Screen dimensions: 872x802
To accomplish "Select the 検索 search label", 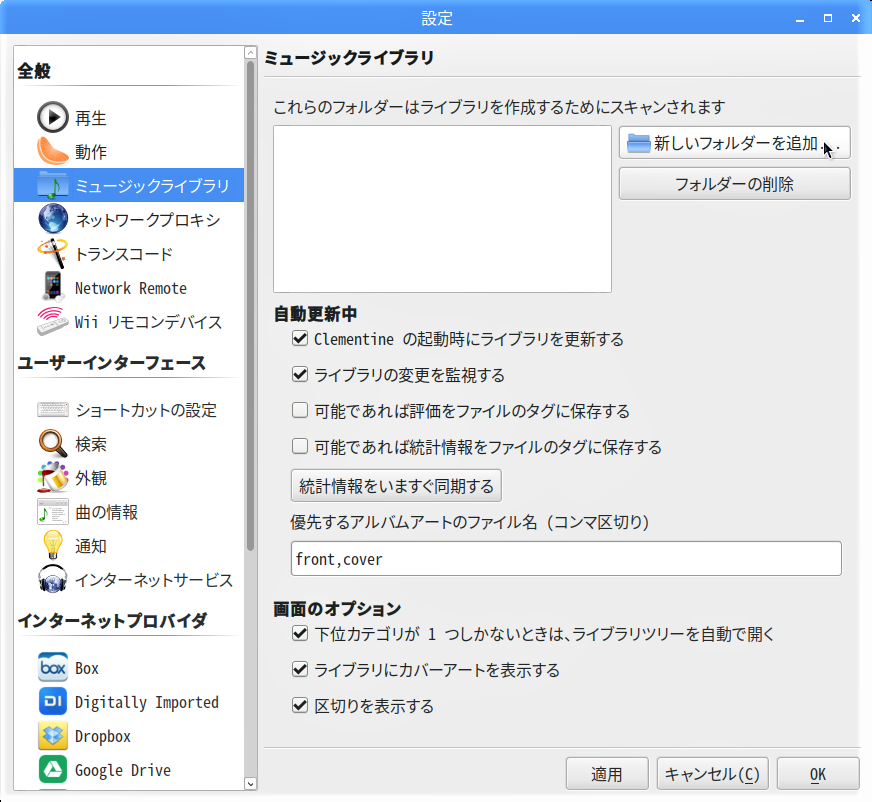I will click(x=91, y=444).
